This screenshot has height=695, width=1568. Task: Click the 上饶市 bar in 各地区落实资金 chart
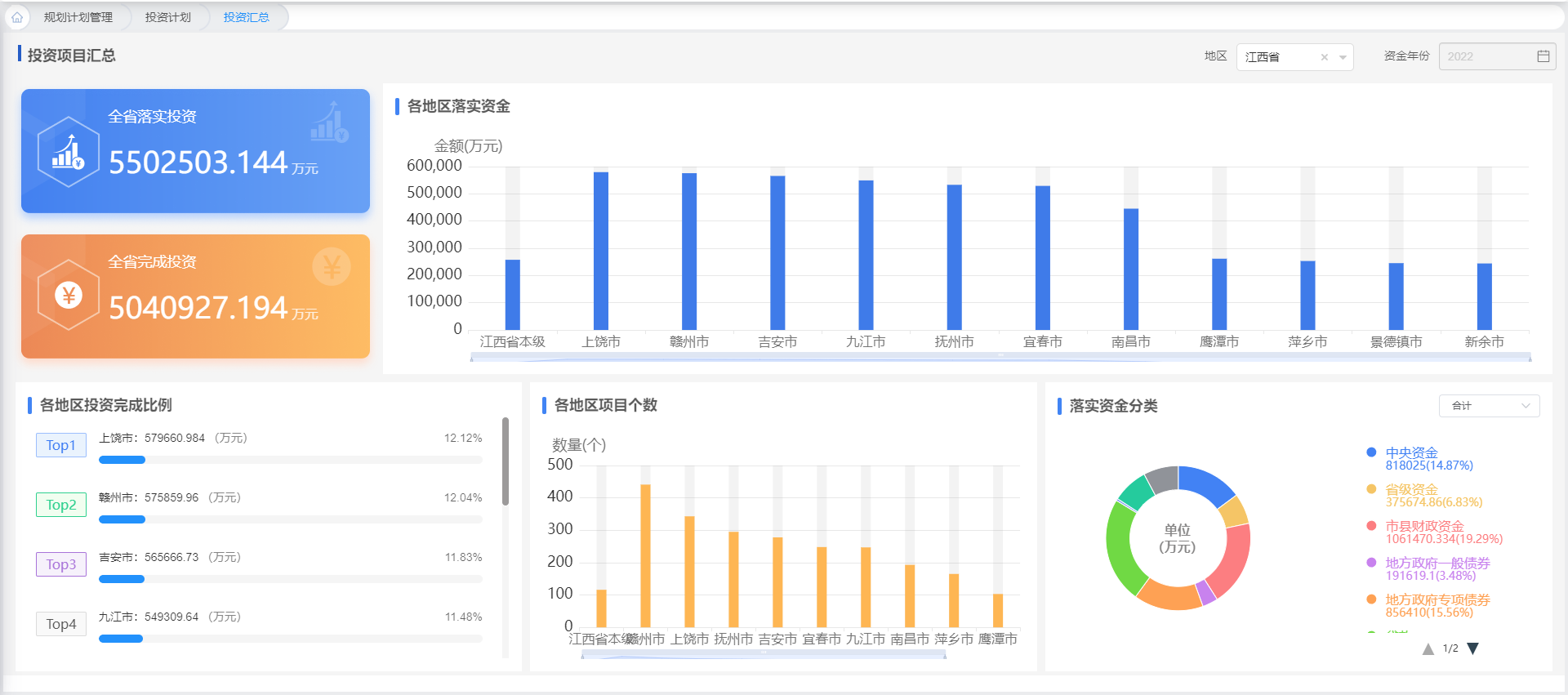click(x=601, y=251)
